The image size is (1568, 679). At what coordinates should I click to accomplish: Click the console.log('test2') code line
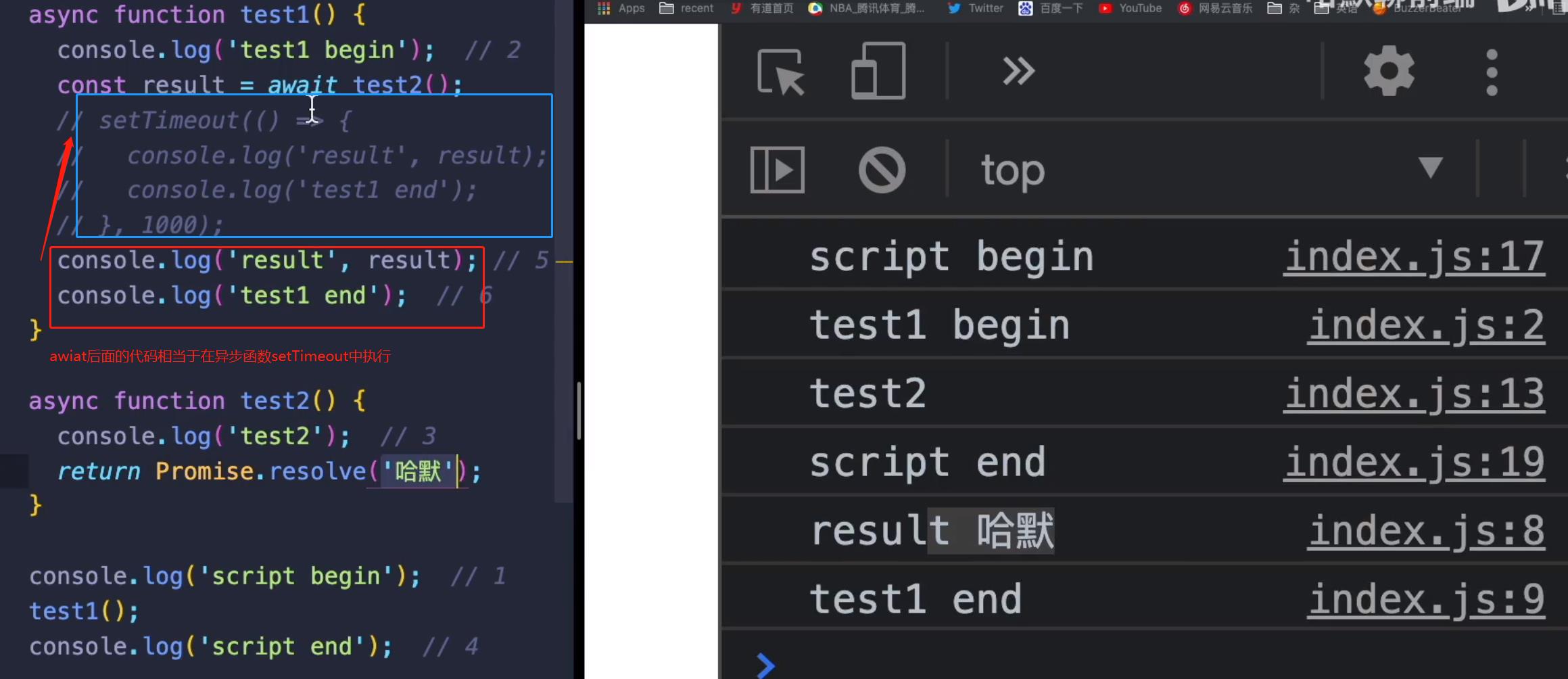point(204,436)
